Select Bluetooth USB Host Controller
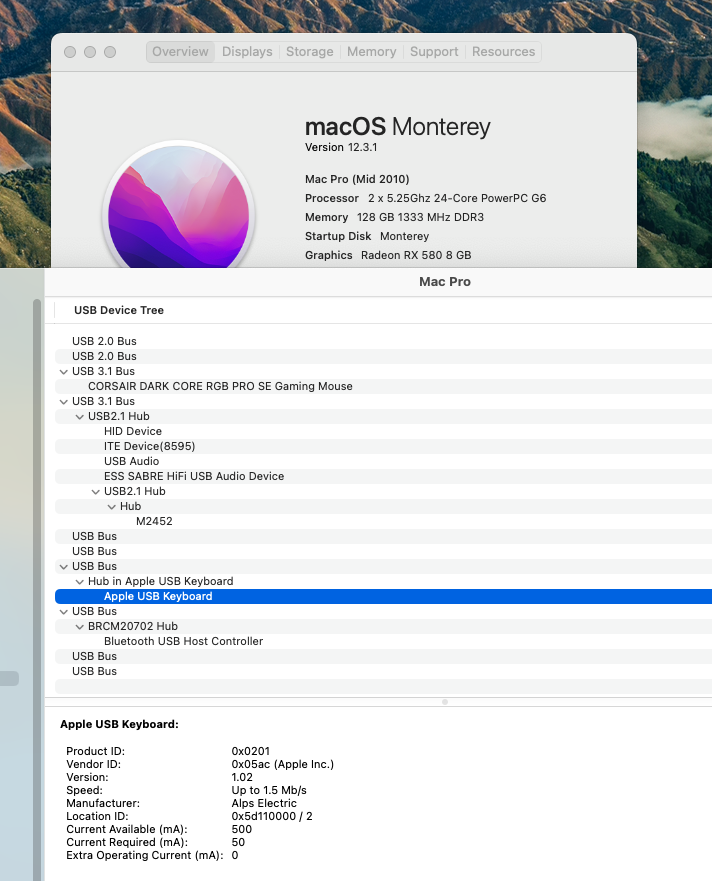Screen dimensions: 712x881 pos(383,641)
